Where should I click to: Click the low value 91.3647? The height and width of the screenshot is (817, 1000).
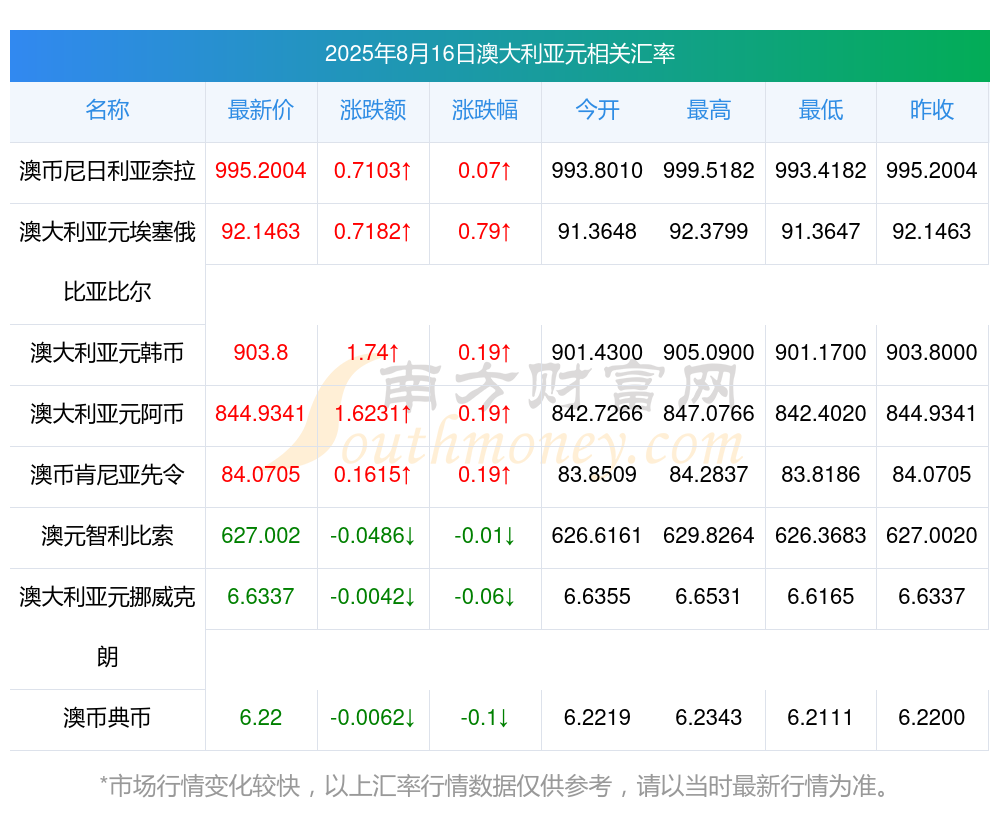pyautogui.click(x=821, y=232)
